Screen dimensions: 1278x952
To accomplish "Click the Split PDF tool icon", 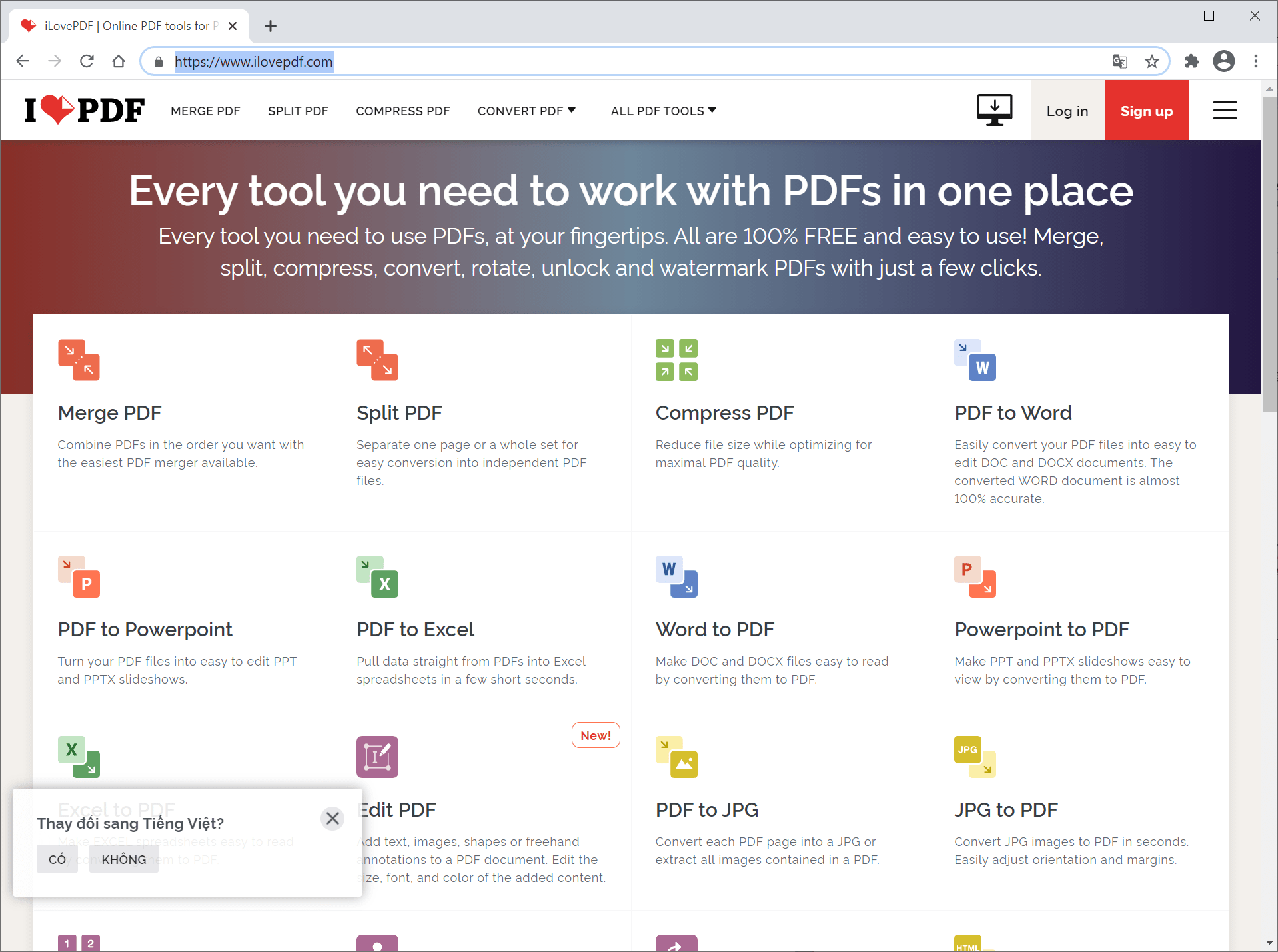I will [x=377, y=360].
